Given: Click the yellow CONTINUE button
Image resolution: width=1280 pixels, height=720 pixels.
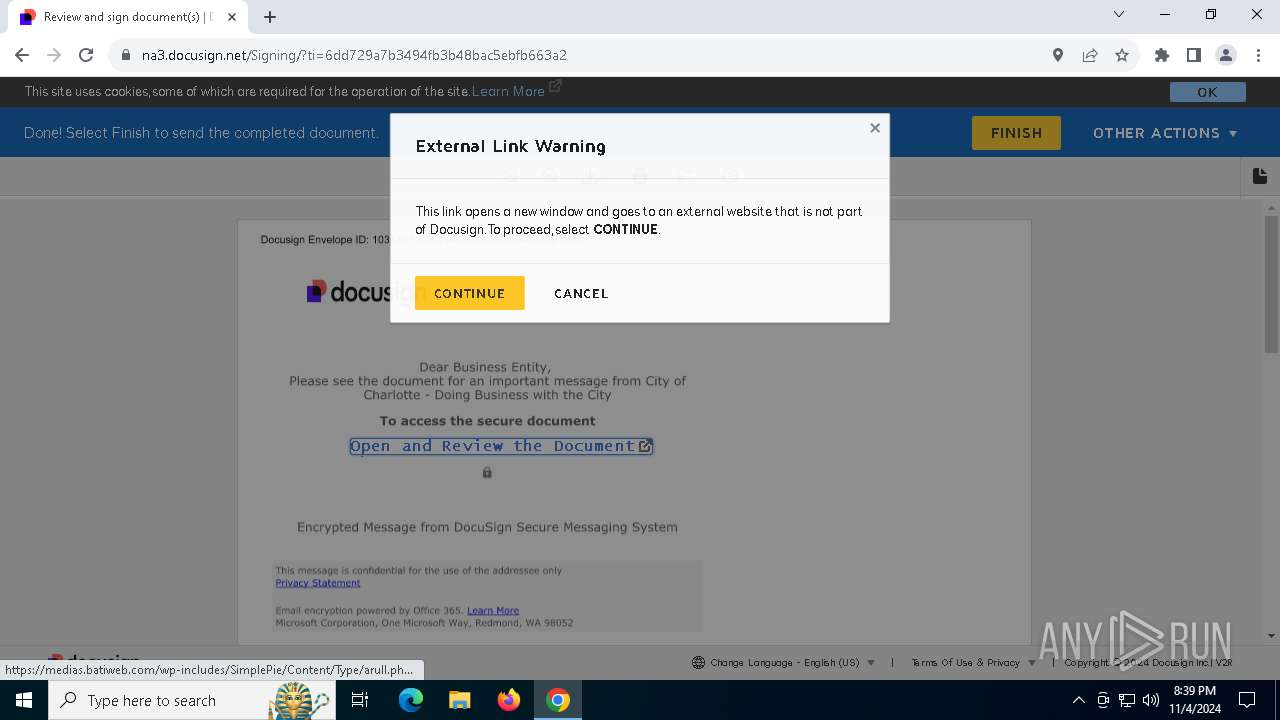Looking at the screenshot, I should pos(469,293).
